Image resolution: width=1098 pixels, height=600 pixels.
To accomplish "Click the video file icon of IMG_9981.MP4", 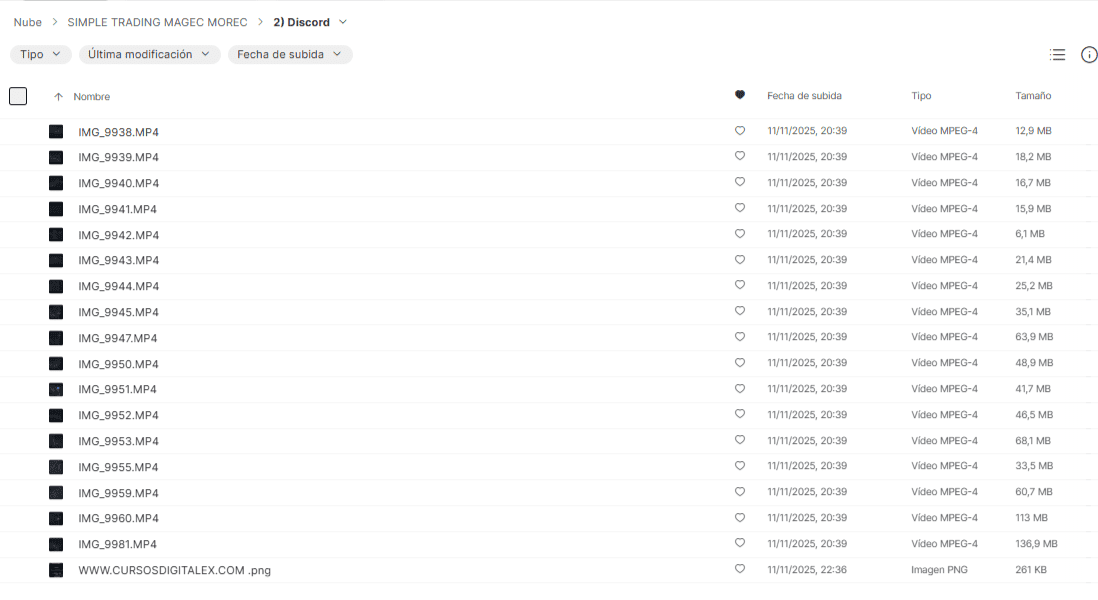I will pos(56,544).
